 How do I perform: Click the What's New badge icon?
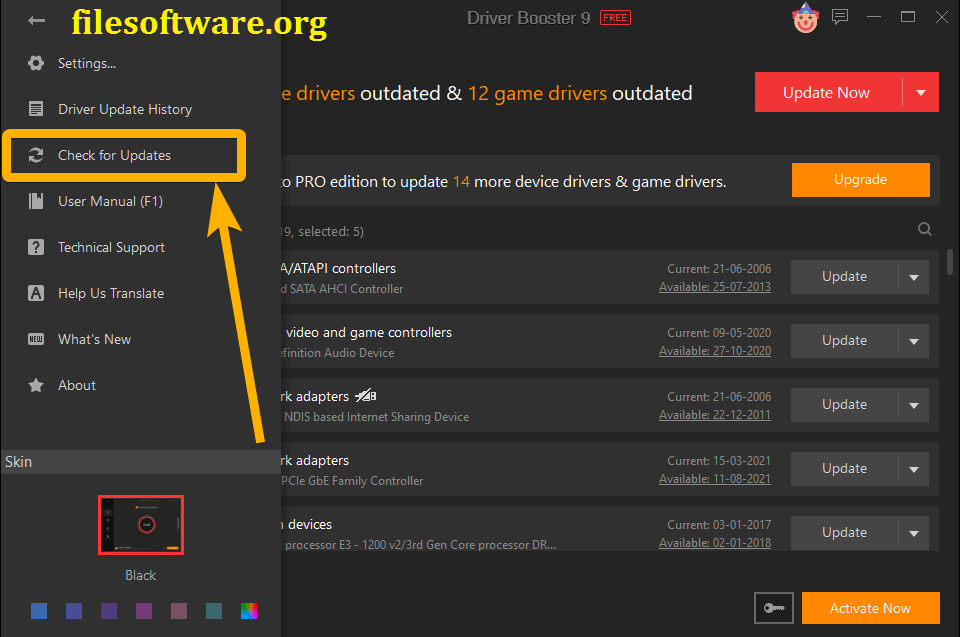tap(36, 339)
